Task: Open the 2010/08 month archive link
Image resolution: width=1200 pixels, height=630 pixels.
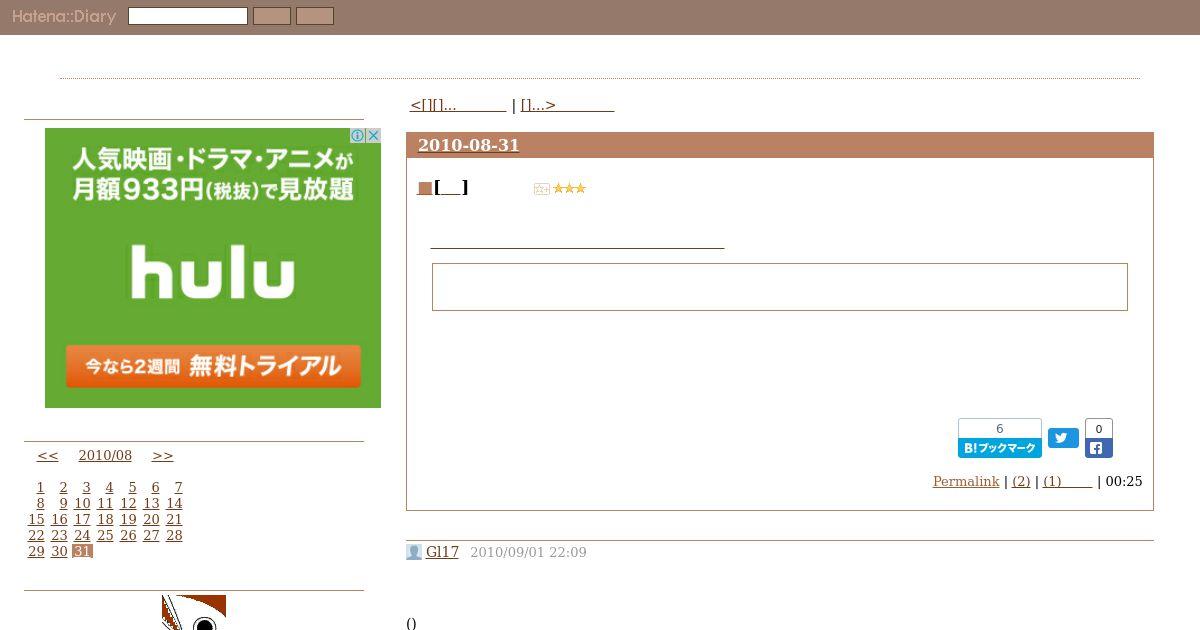Action: pyautogui.click(x=105, y=455)
